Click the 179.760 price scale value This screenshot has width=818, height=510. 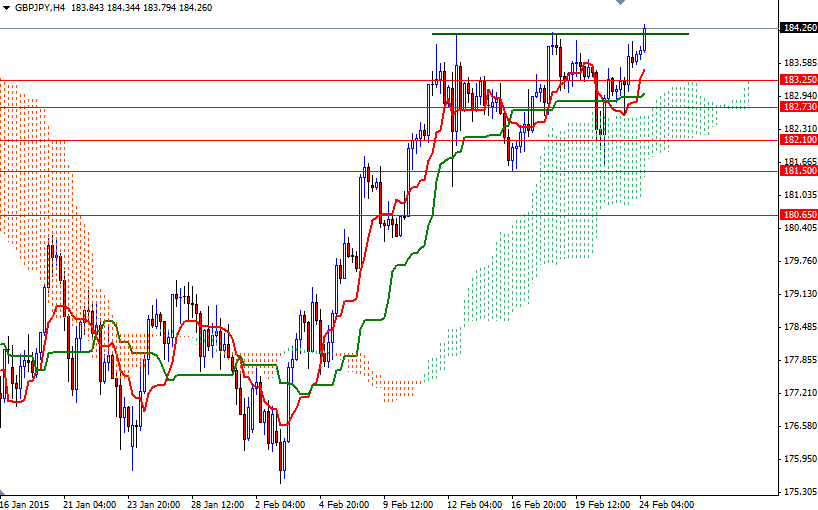coord(800,261)
